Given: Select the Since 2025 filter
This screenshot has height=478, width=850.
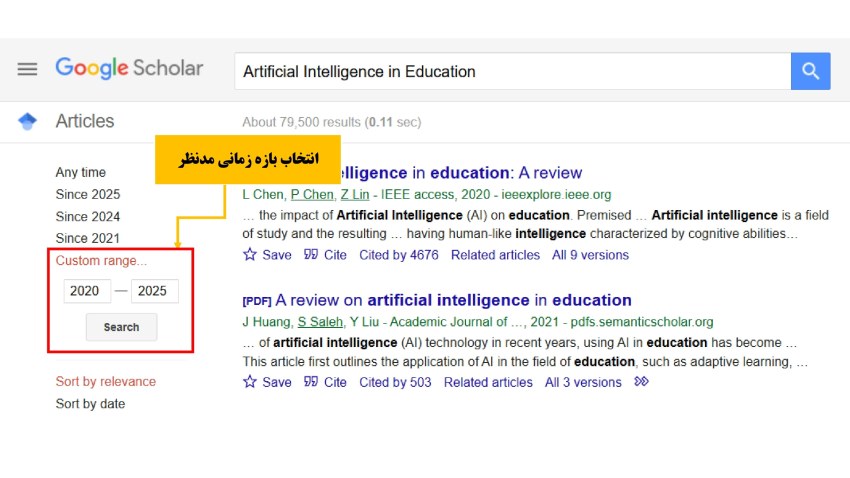Looking at the screenshot, I should (x=88, y=194).
